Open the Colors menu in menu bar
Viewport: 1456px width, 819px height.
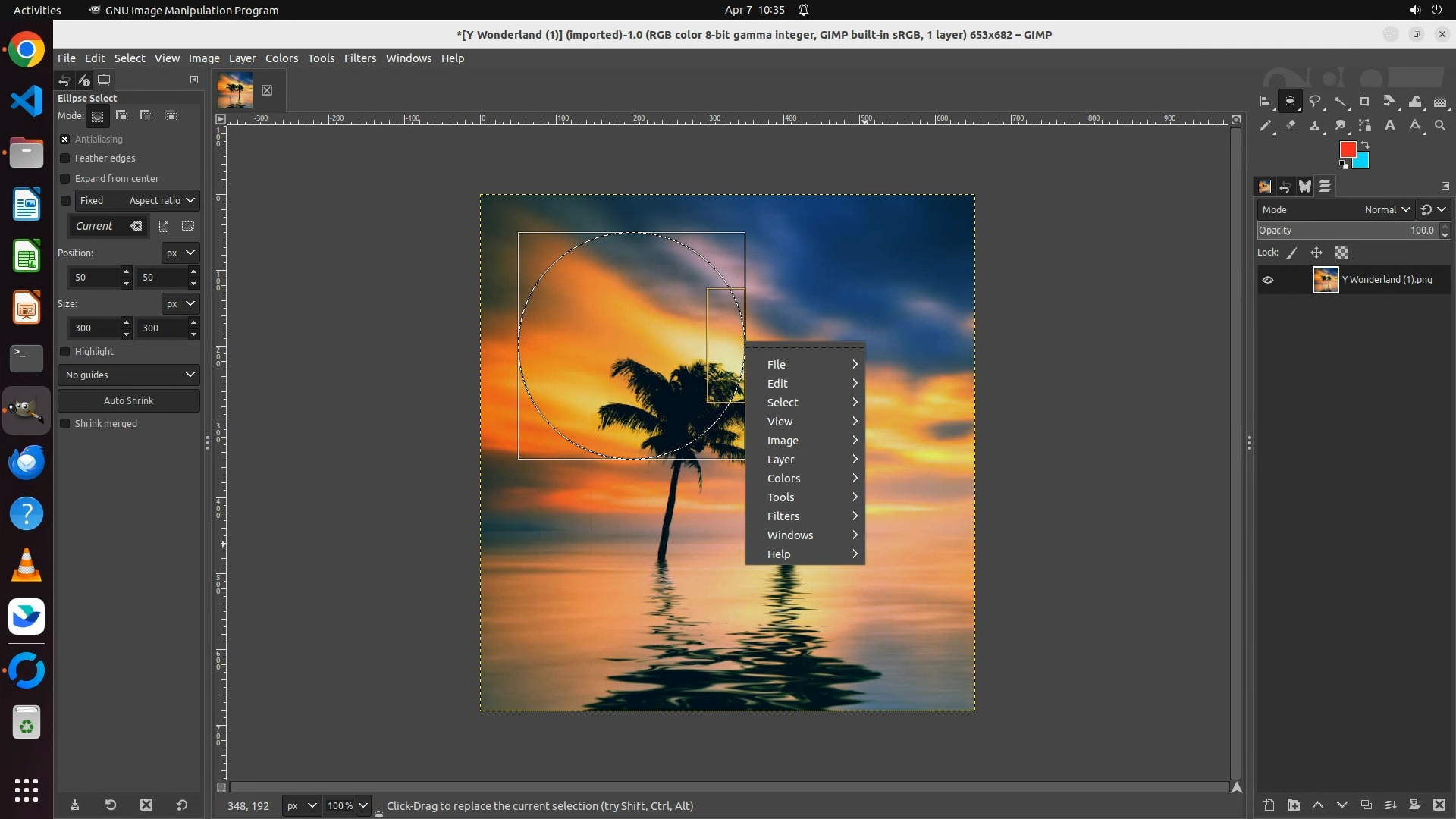tap(281, 58)
